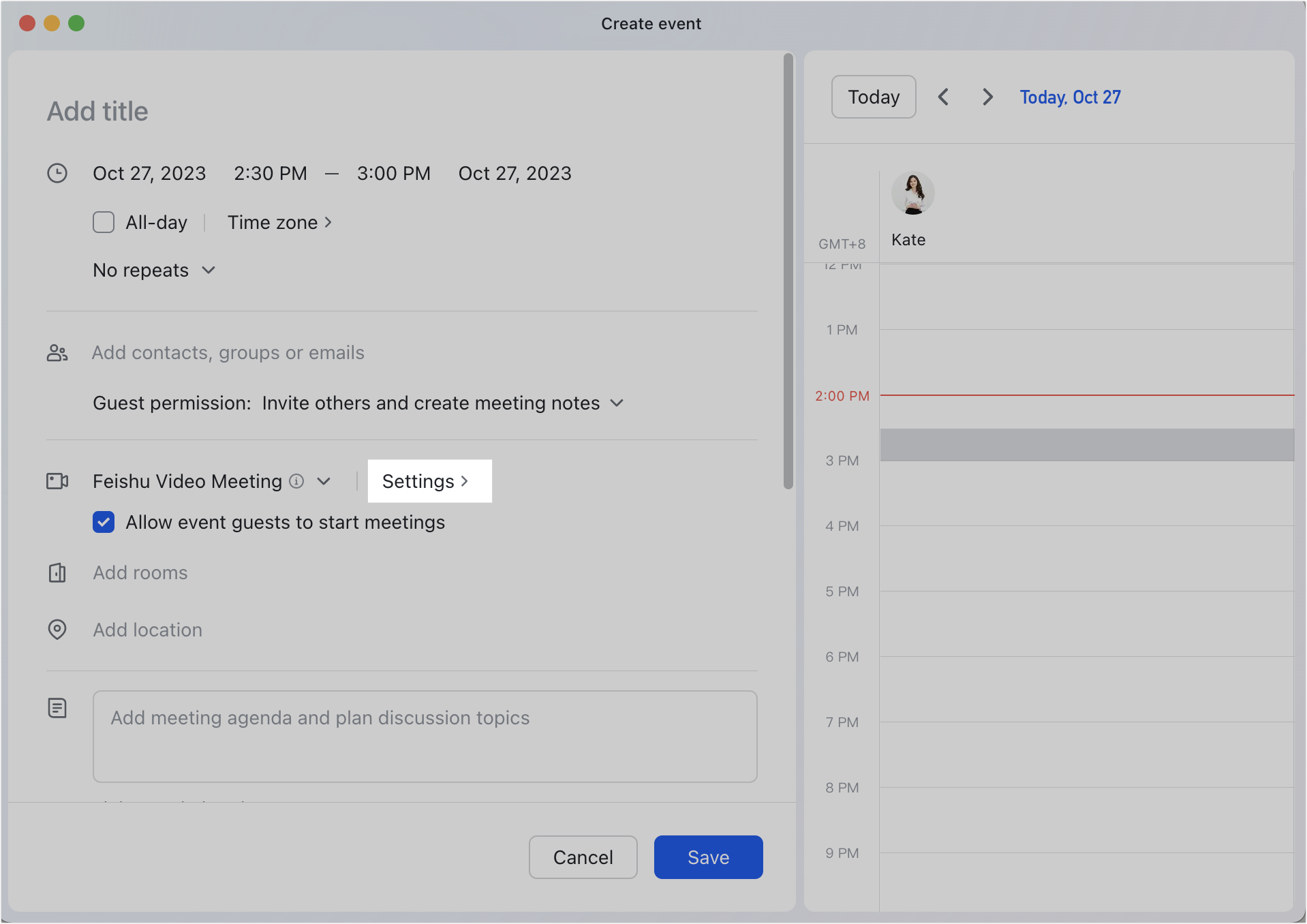
Task: Click the location pin icon beside Add location
Action: pos(57,630)
